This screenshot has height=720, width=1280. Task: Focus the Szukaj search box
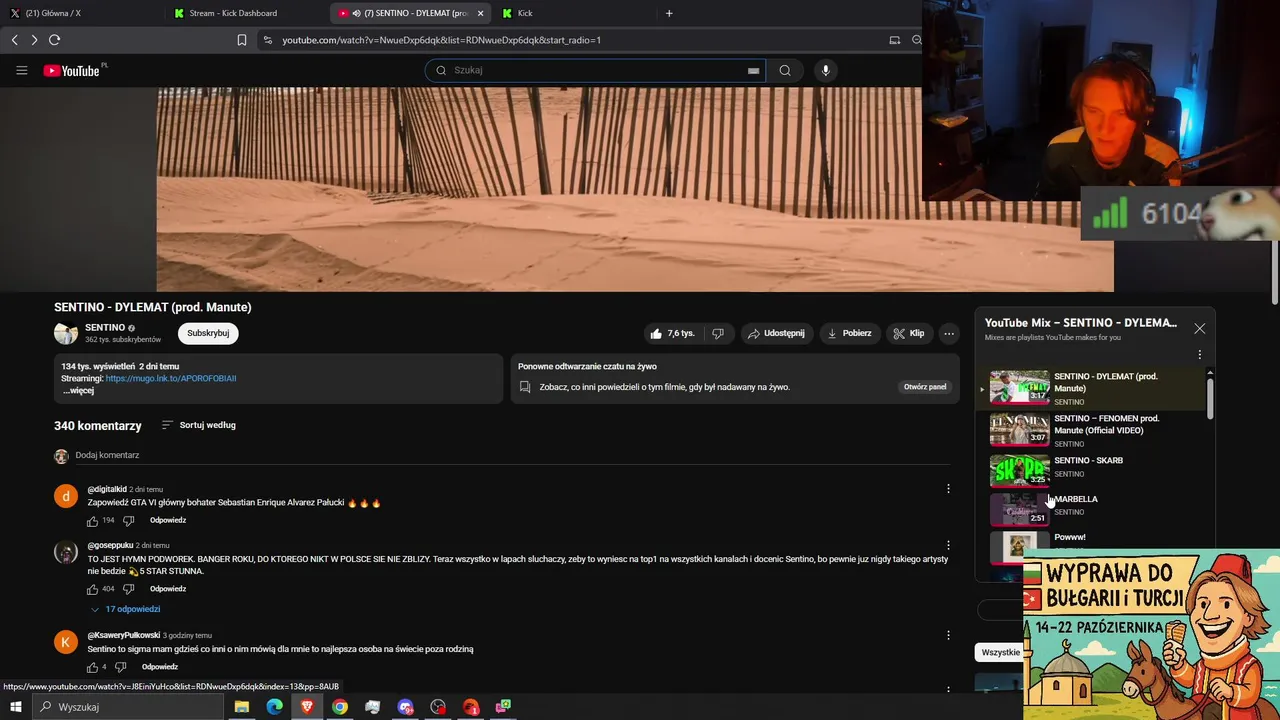pyautogui.click(x=595, y=70)
